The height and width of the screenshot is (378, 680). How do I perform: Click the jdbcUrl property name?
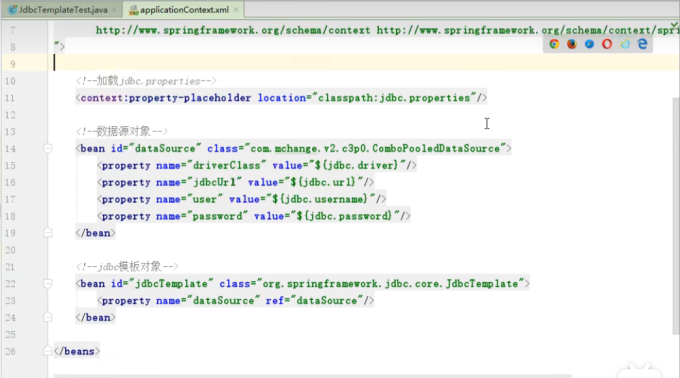coord(214,182)
